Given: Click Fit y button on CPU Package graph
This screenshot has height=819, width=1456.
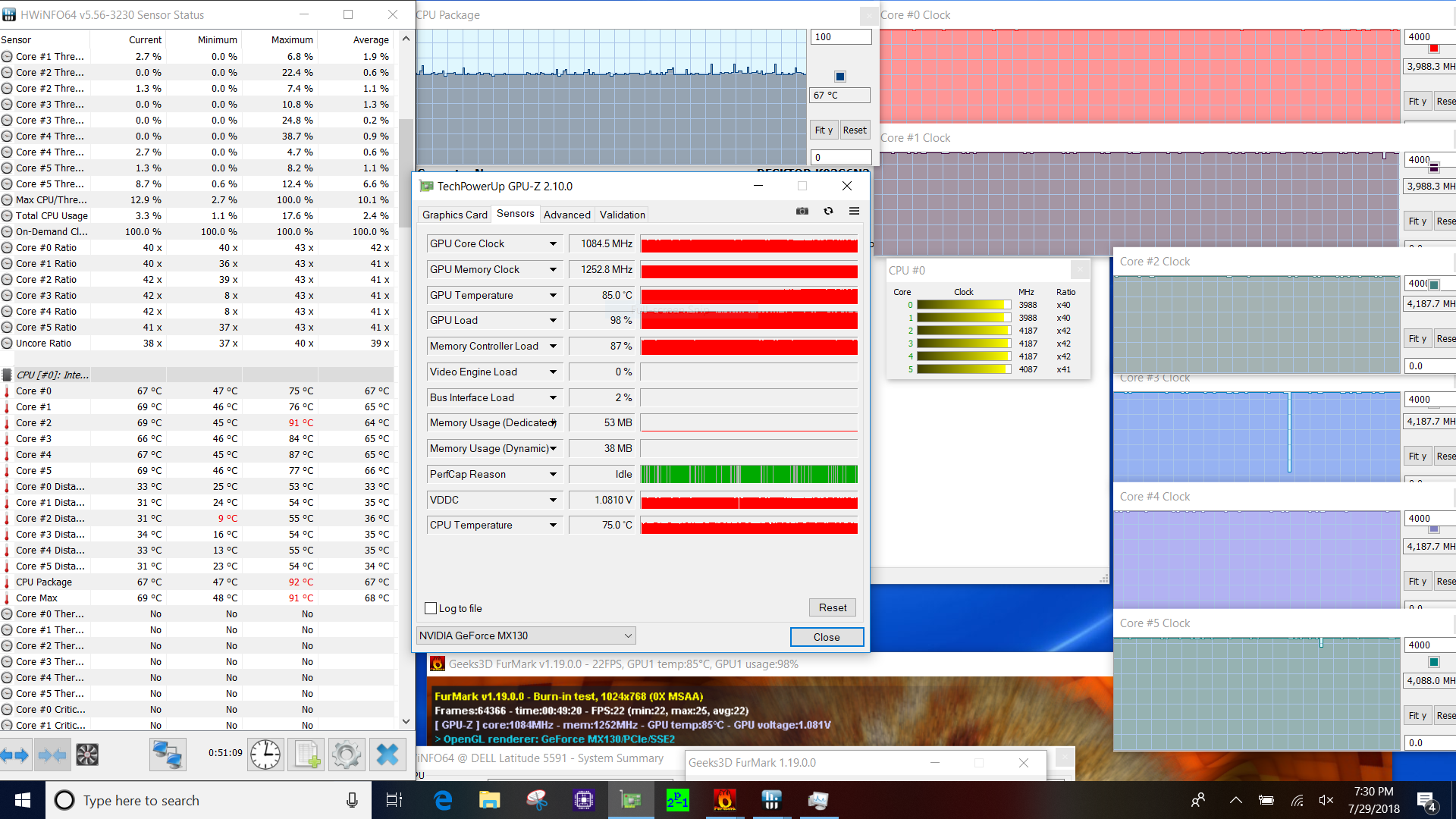Looking at the screenshot, I should coord(824,130).
